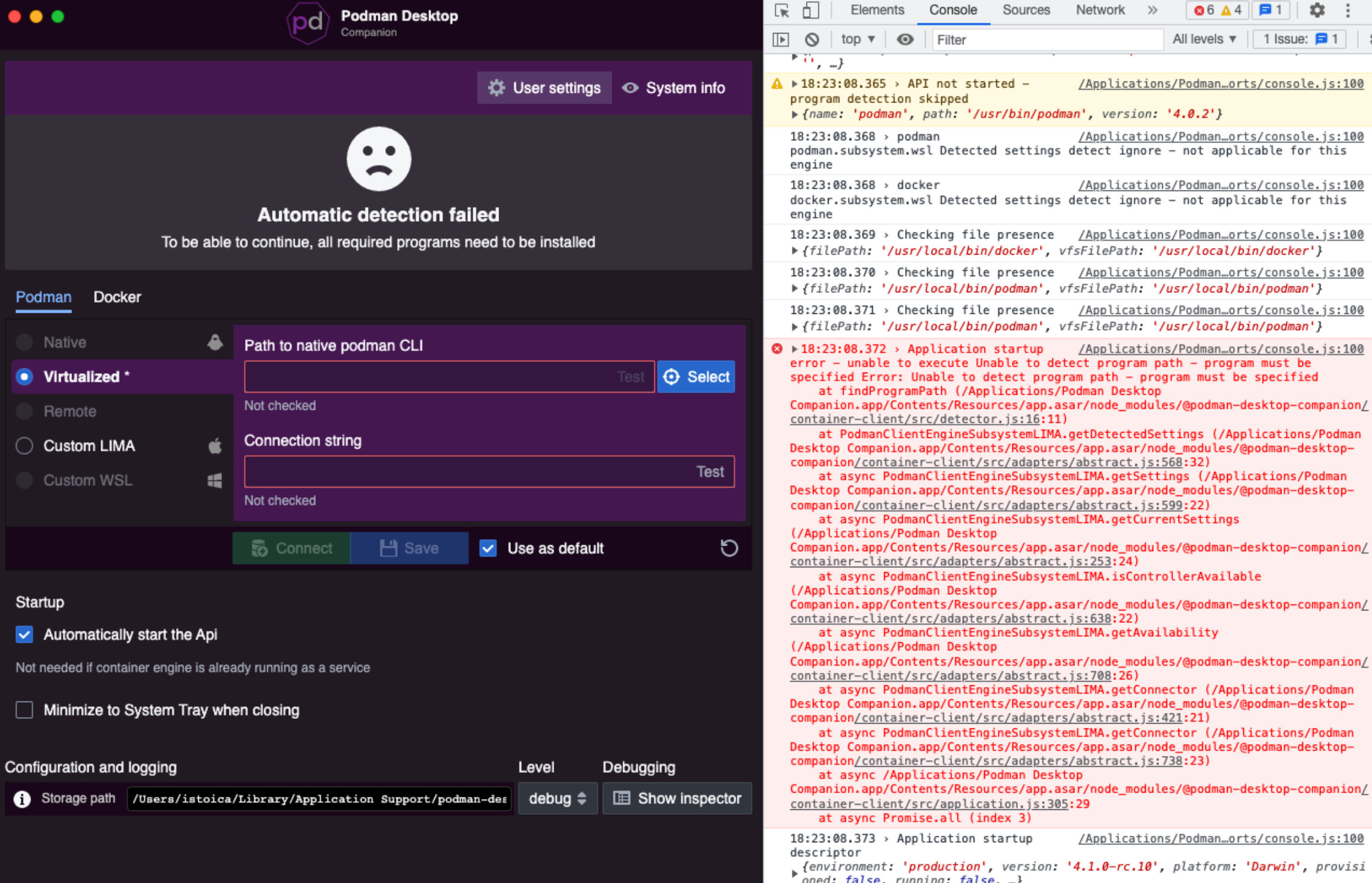This screenshot has height=883, width=1372.
Task: Open the DevTools three-dot customize menu
Action: point(1347,10)
